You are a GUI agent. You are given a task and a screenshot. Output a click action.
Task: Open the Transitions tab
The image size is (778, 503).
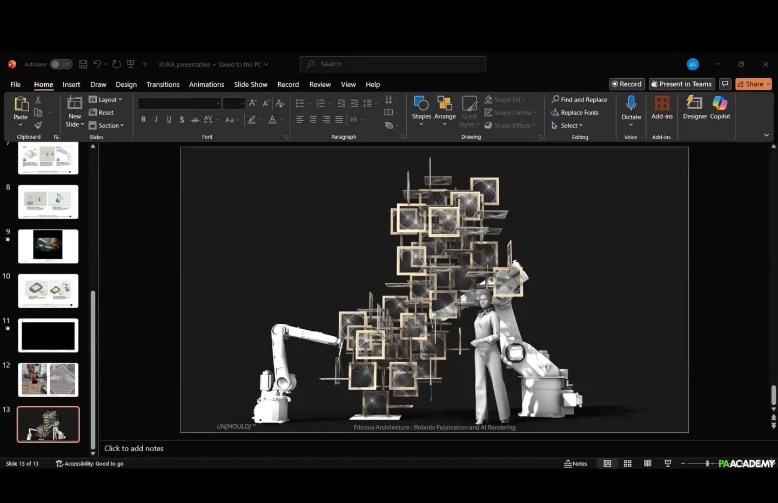[162, 85]
